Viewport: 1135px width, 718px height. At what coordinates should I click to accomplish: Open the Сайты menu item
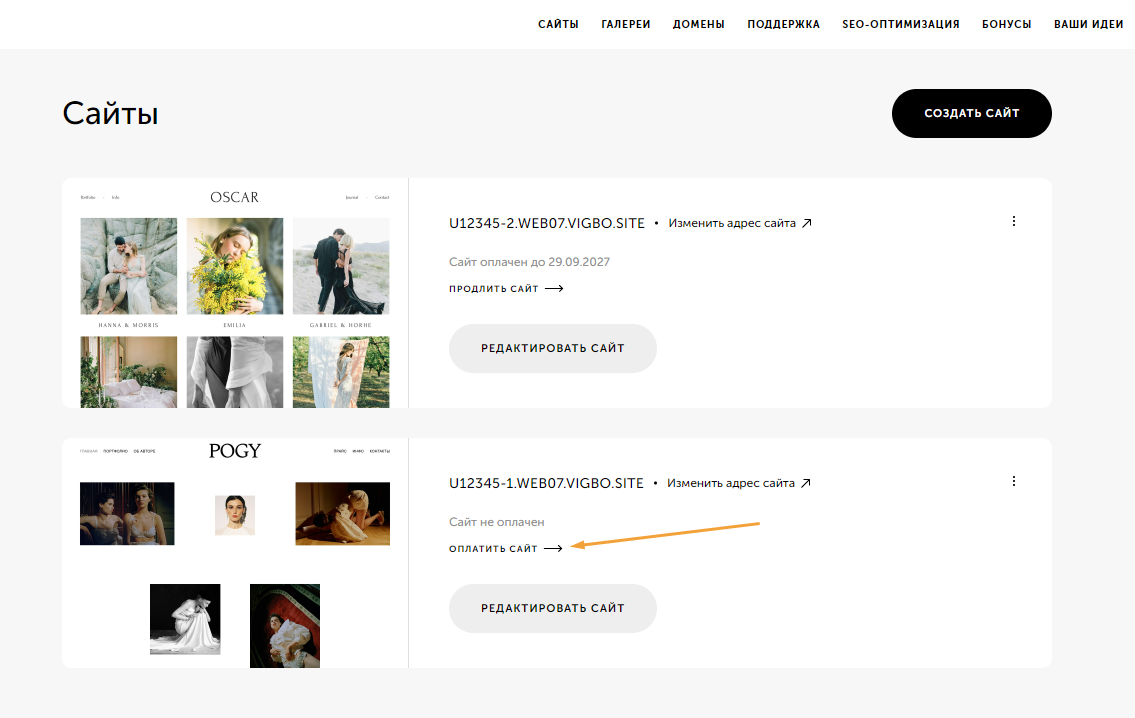pyautogui.click(x=558, y=24)
